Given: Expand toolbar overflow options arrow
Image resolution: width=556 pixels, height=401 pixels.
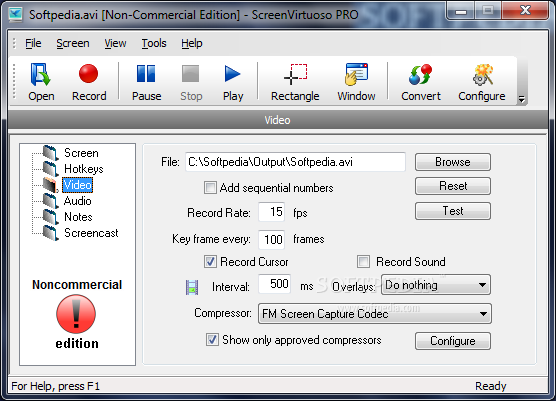Looking at the screenshot, I should tap(522, 99).
